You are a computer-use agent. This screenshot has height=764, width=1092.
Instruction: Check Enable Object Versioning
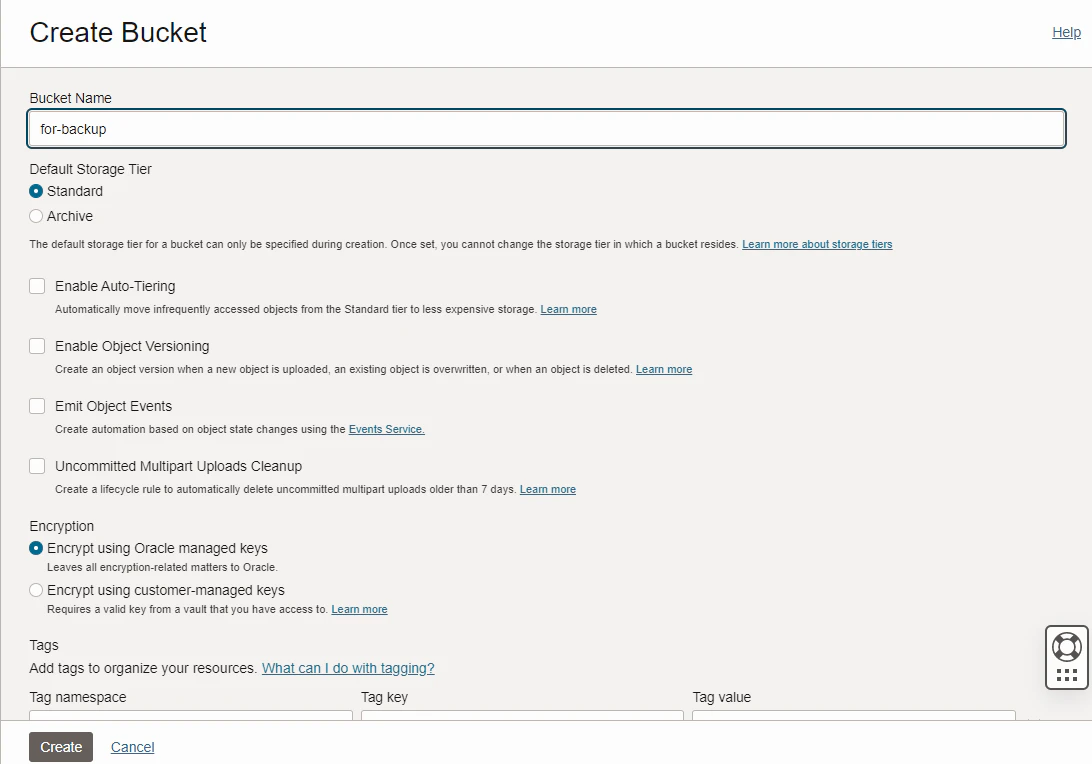(37, 346)
